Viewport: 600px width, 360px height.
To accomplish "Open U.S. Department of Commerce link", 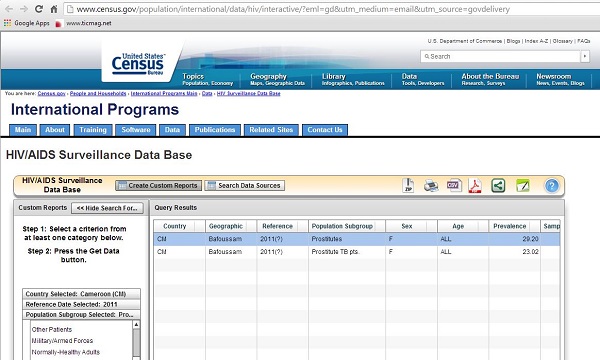I will click(x=465, y=41).
